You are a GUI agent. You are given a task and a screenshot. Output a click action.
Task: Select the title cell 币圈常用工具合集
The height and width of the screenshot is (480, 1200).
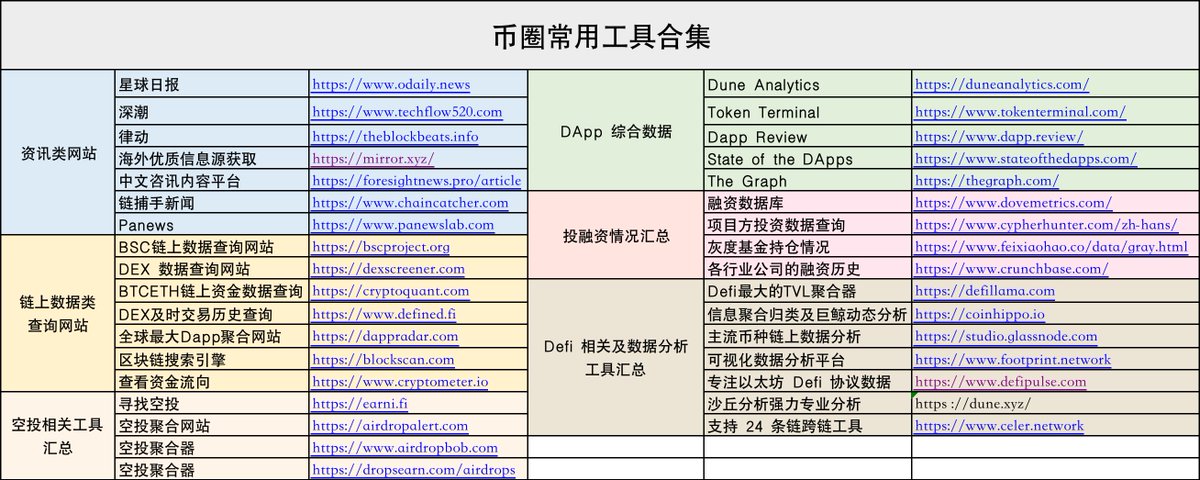tap(600, 37)
